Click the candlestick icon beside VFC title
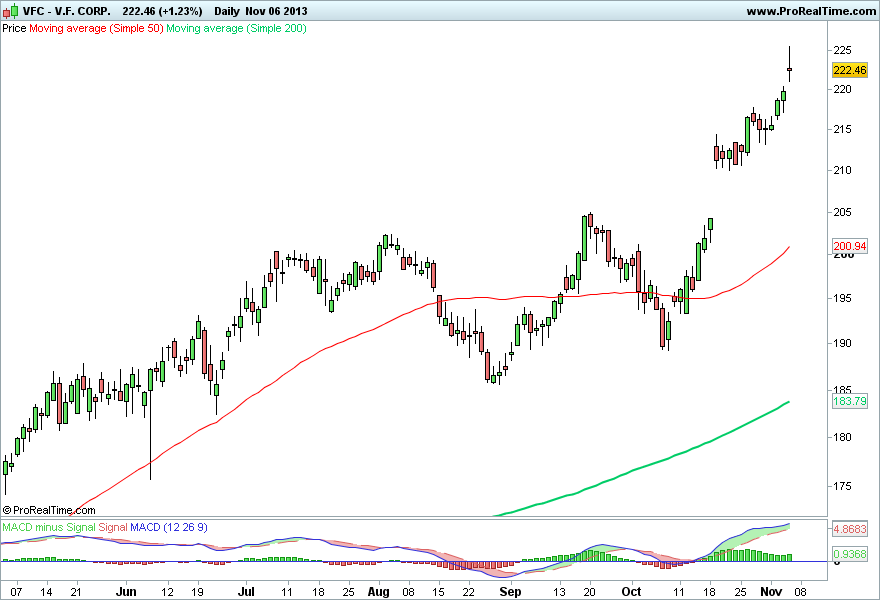Image resolution: width=880 pixels, height=600 pixels. click(x=11, y=11)
